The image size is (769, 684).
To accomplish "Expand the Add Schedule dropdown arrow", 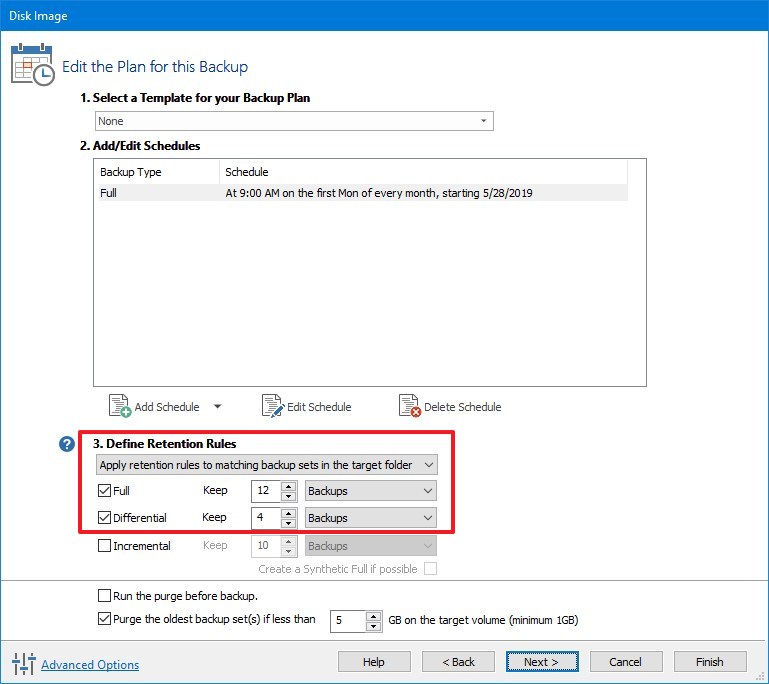I will click(218, 406).
